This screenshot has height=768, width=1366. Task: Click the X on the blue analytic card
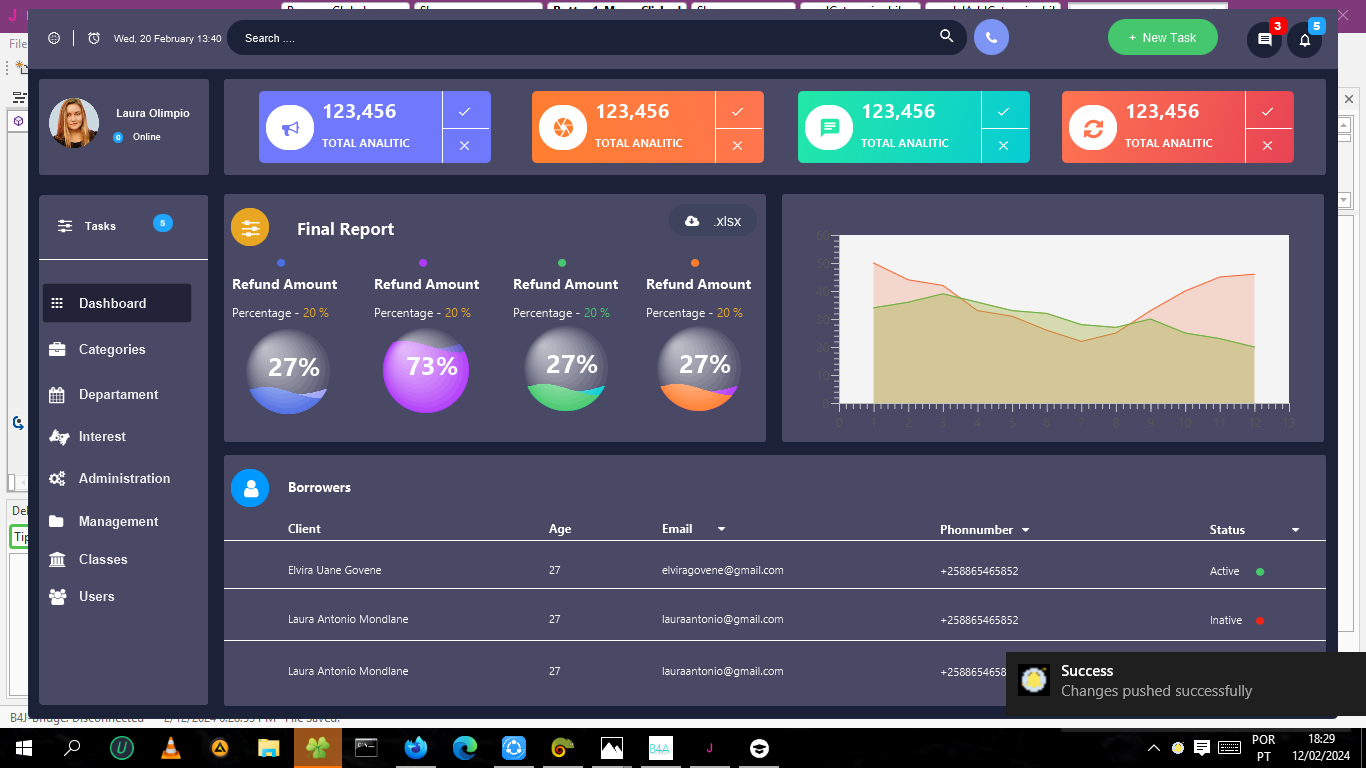coord(465,146)
